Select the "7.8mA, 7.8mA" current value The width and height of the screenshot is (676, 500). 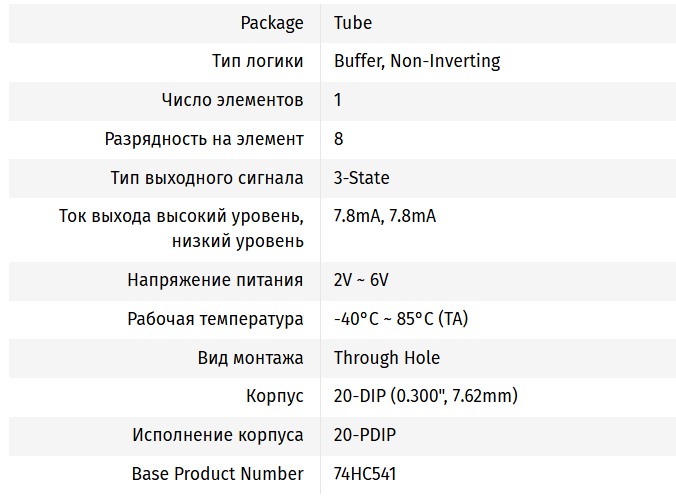point(385,217)
